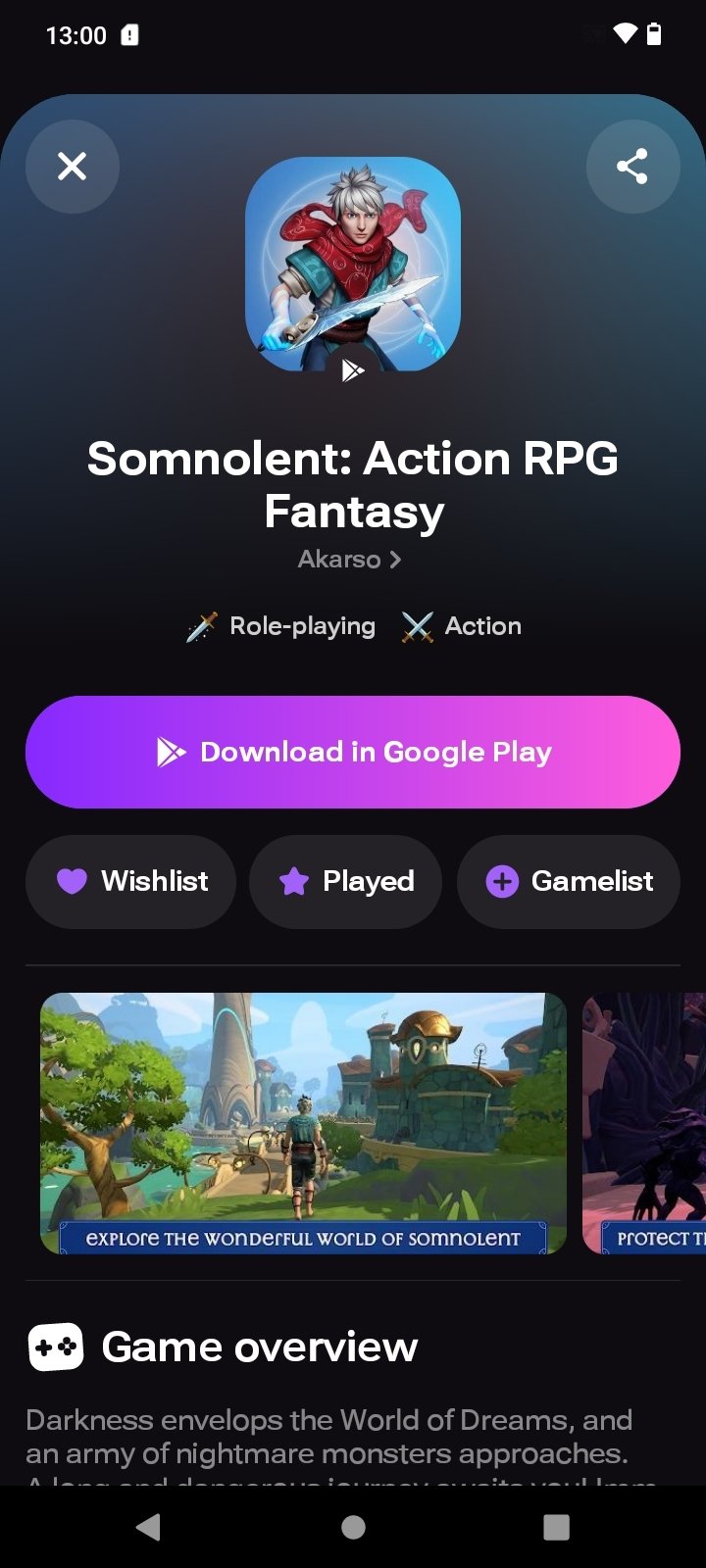This screenshot has height=1568, width=706.
Task: Add game to a Gamelist
Action: point(569,881)
